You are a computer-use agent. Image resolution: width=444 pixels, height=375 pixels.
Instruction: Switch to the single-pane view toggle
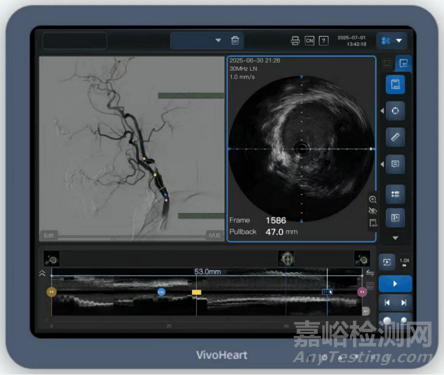tap(387, 63)
